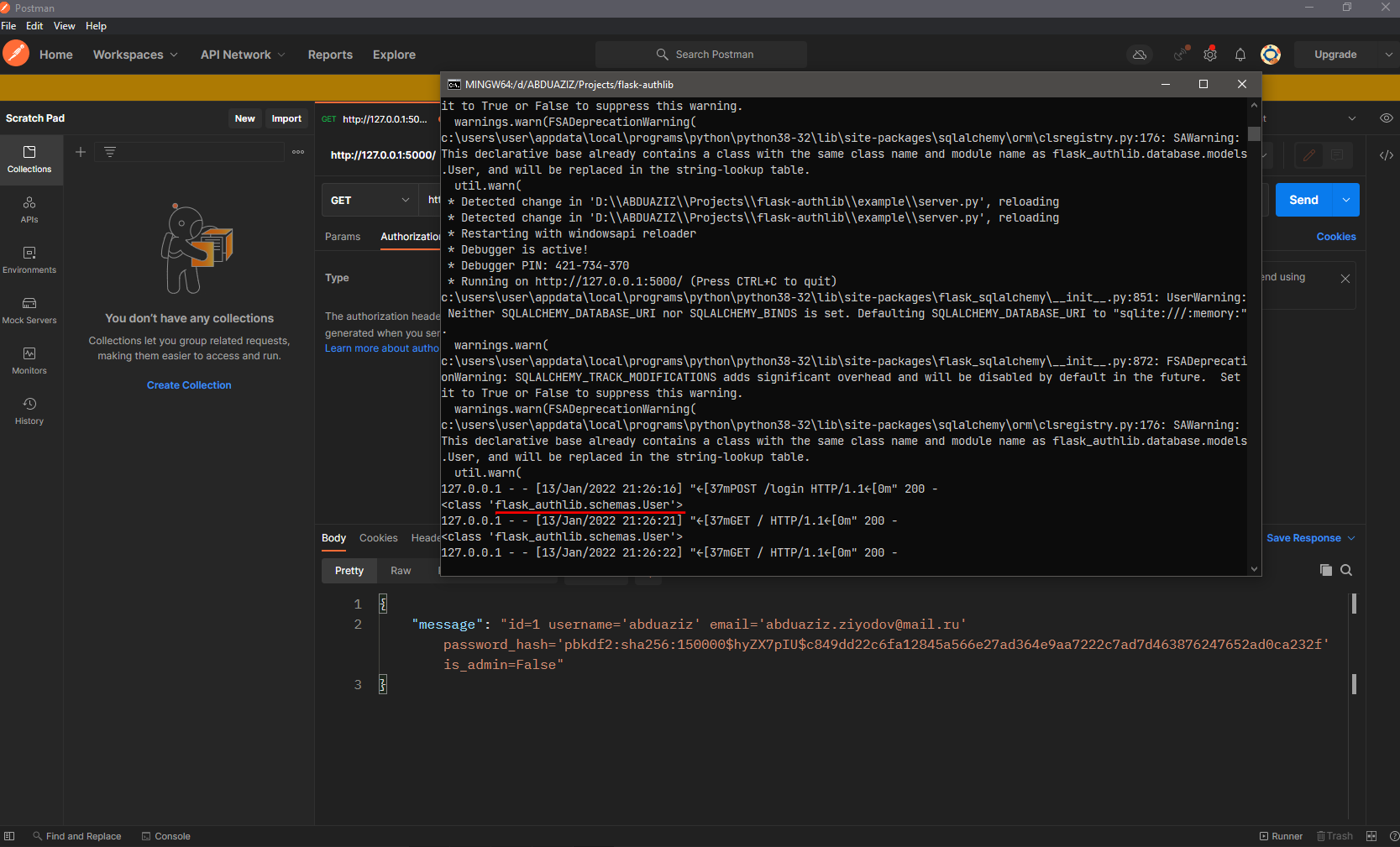Toggle the two-pane view icon
The image size is (1400, 847).
pos(1371,836)
